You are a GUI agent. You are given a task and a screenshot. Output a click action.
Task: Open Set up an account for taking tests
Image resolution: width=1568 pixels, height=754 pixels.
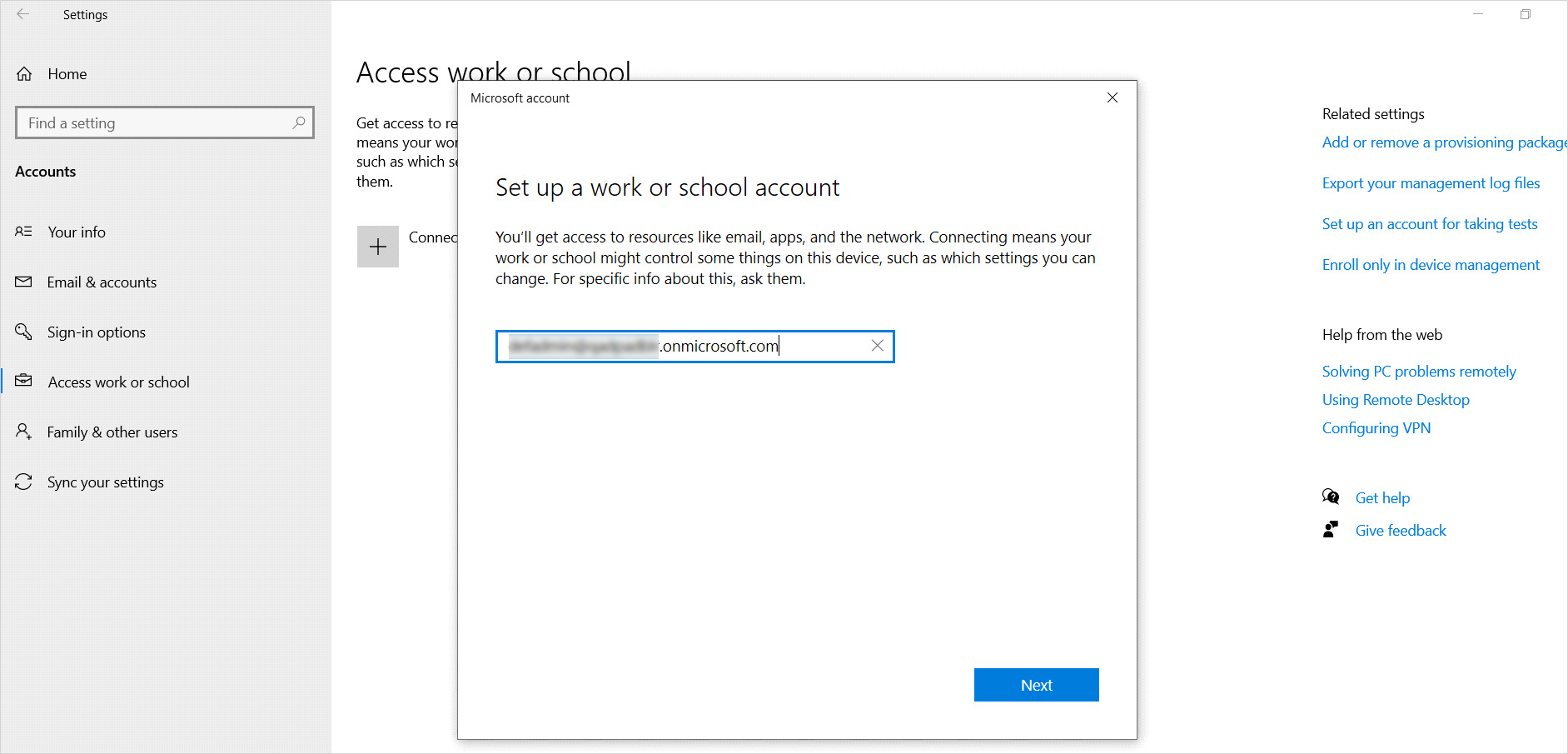[x=1429, y=224]
